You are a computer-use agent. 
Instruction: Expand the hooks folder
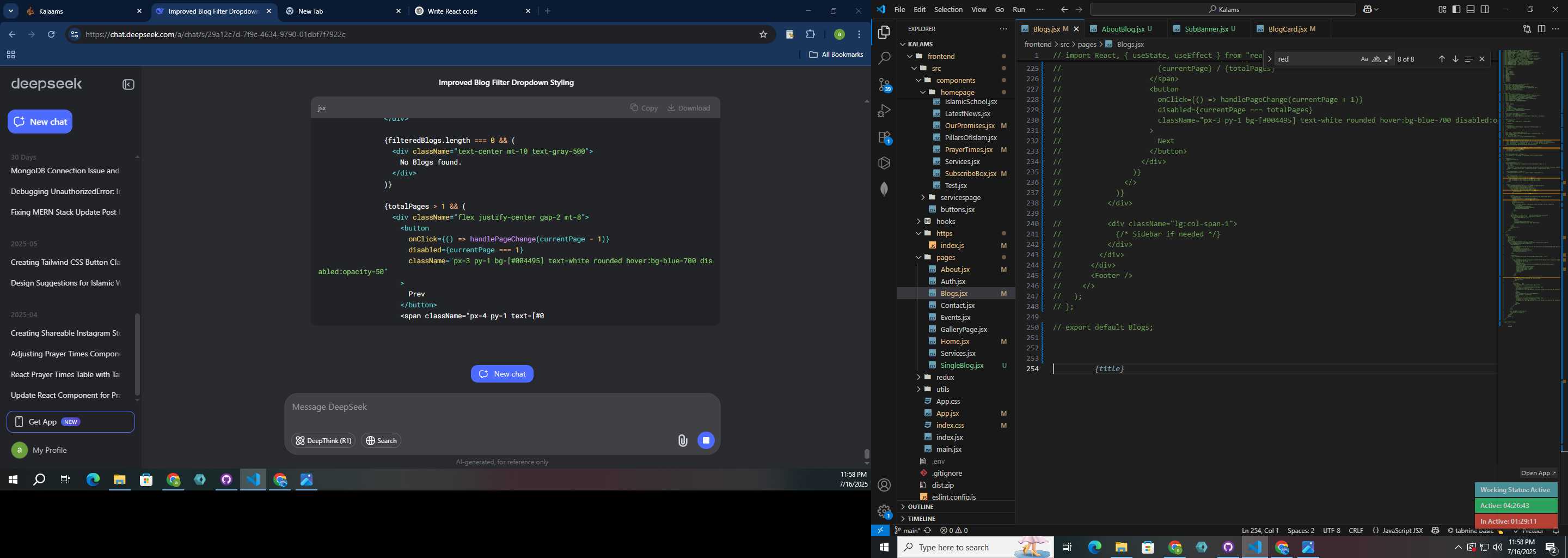(955, 221)
